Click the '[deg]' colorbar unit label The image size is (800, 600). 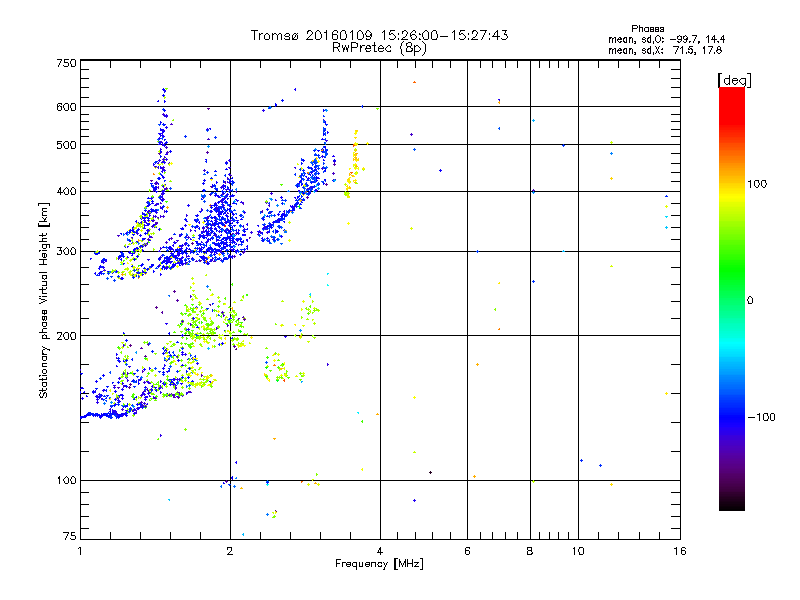pos(734,80)
